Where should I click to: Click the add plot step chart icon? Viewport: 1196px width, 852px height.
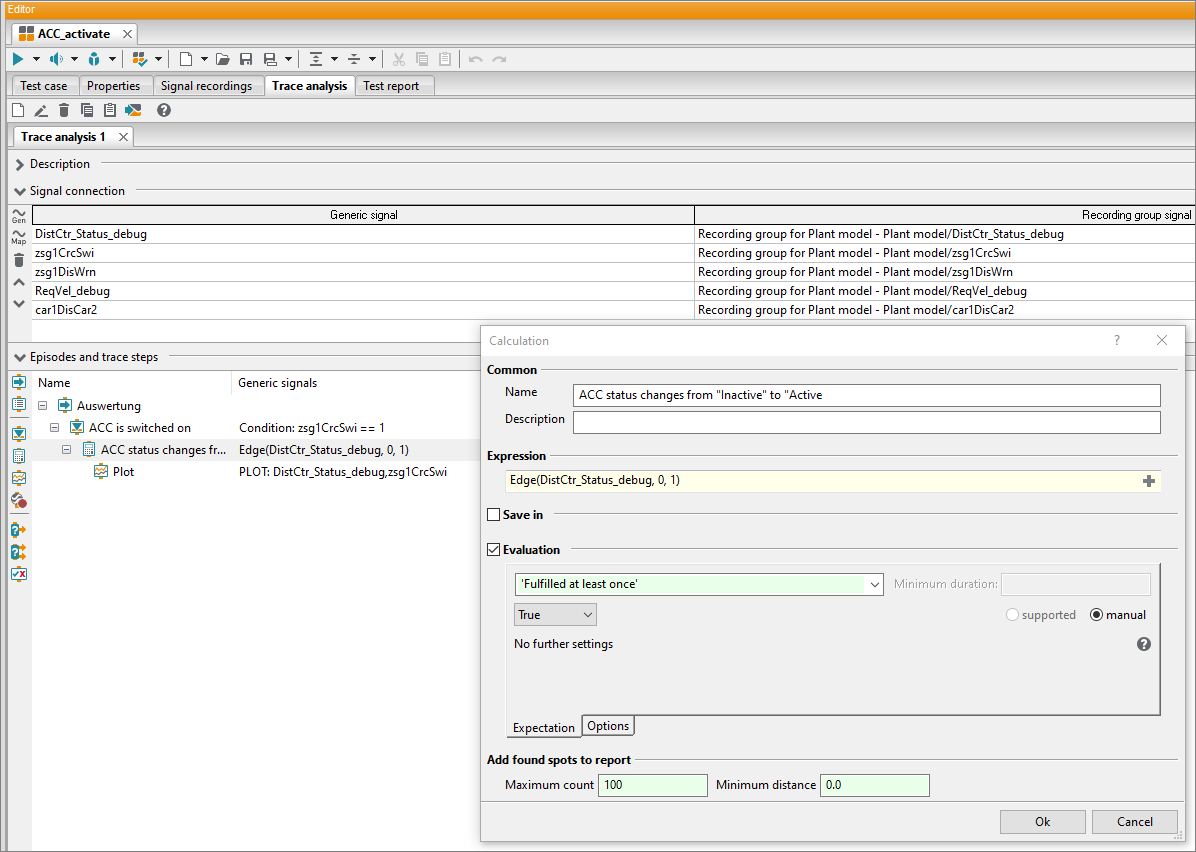[19, 477]
